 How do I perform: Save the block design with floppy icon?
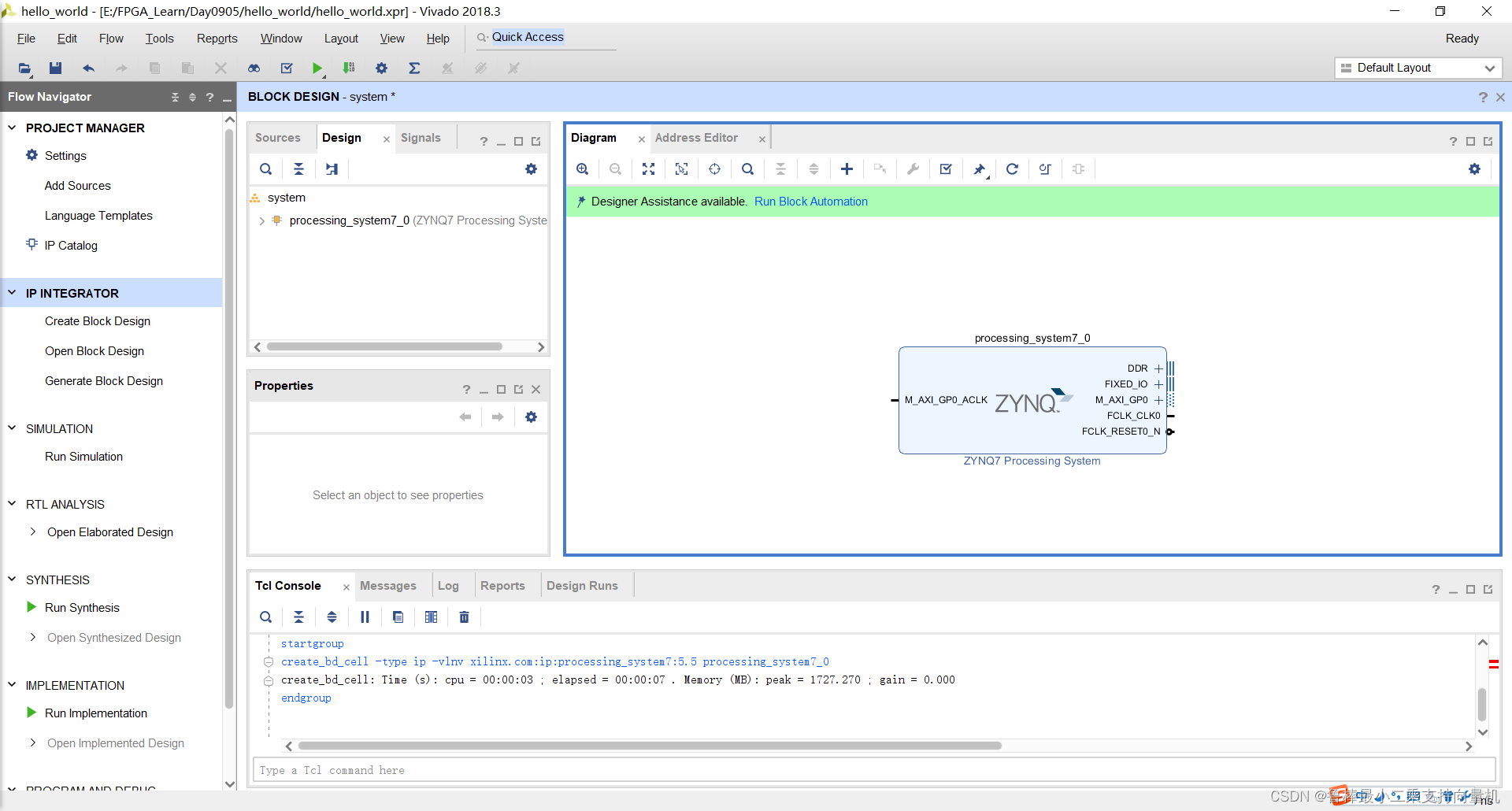point(55,69)
